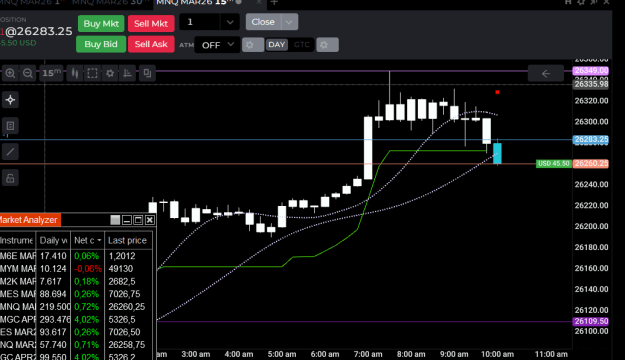
Task: Click the Last price column header
Action: click(128, 240)
